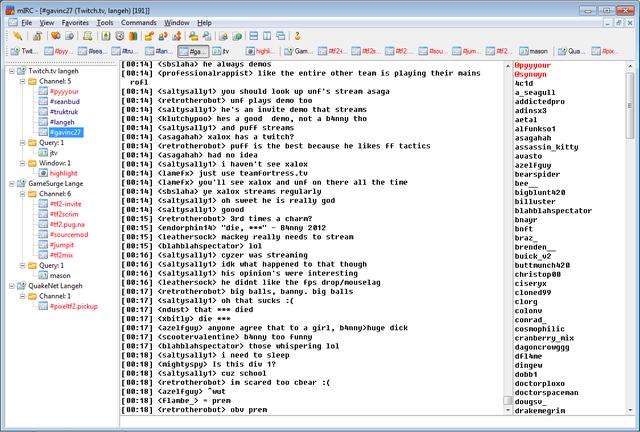
Task: Open the Scripts Editor toolbar icon
Action: click(88, 35)
